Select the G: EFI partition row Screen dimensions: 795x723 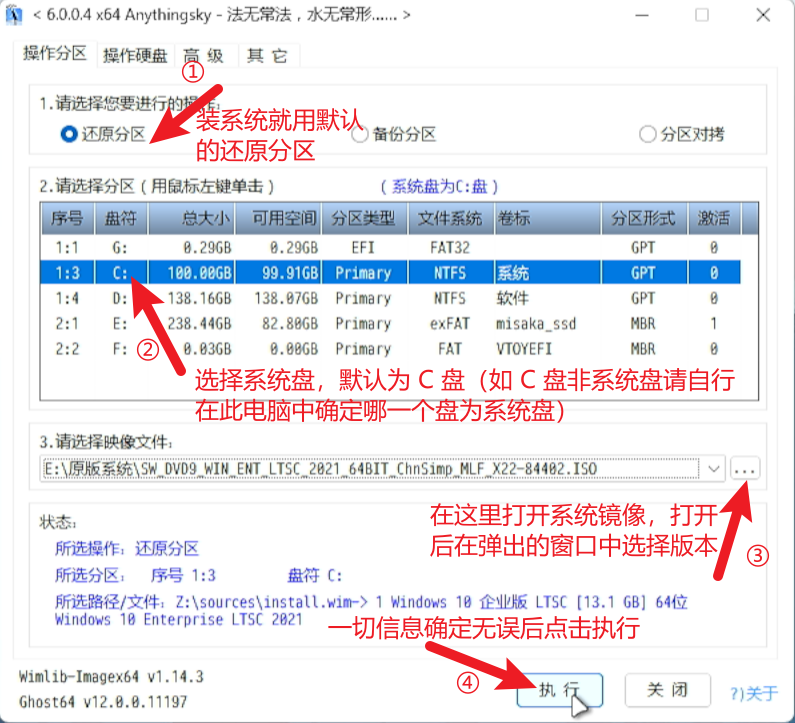(x=390, y=247)
